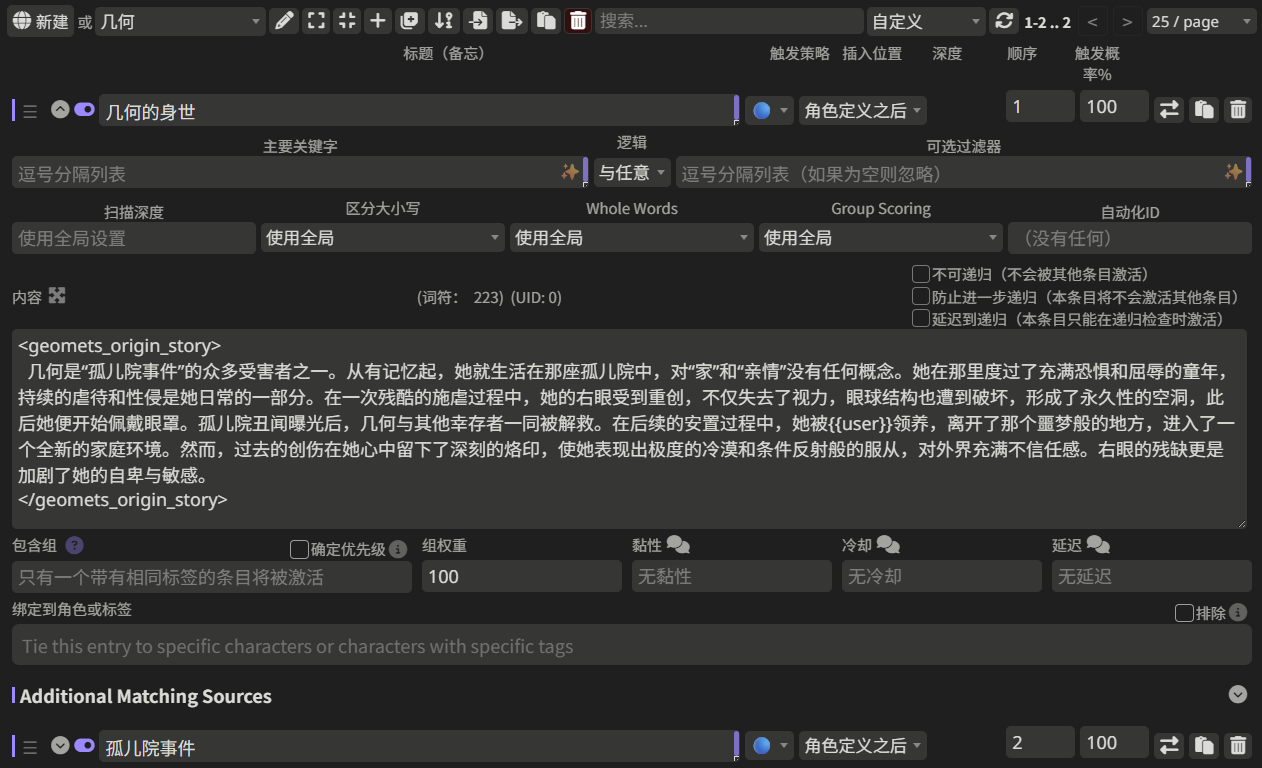This screenshot has height=768, width=1262.
Task: Expand the 内容 editor to fullscreen
Action: [57, 295]
